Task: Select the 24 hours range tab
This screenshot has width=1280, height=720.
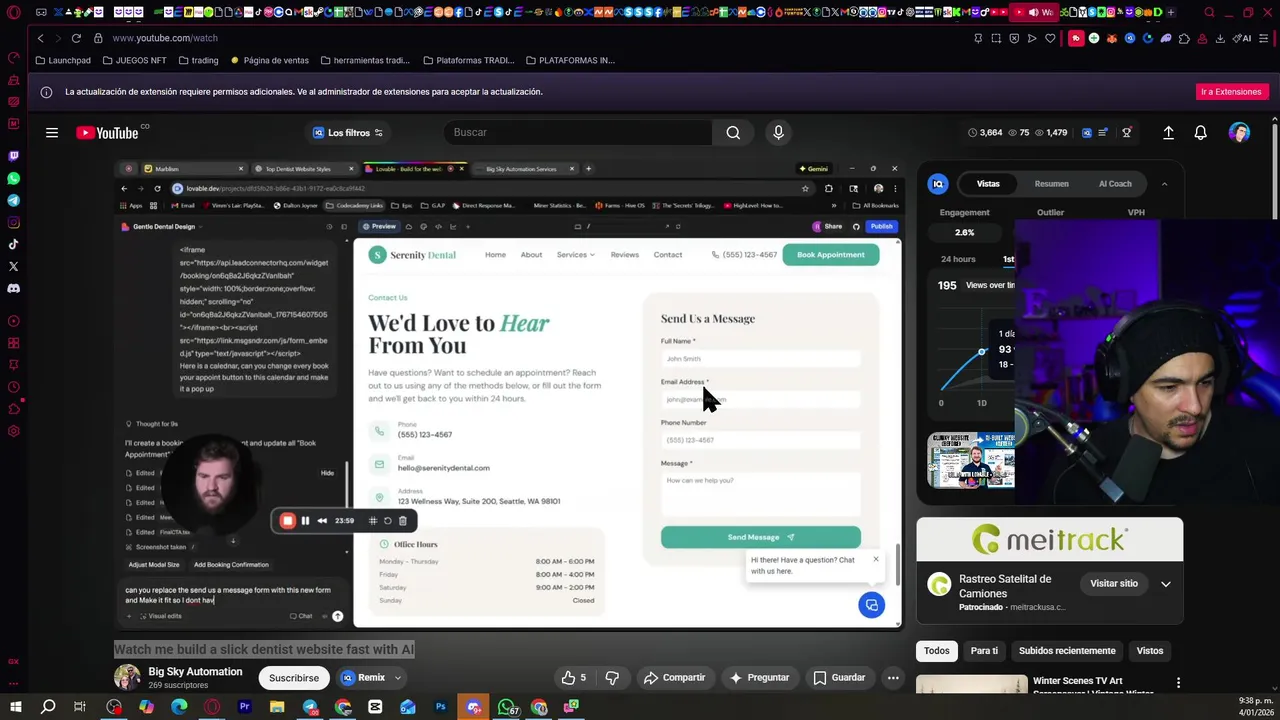Action: click(957, 259)
